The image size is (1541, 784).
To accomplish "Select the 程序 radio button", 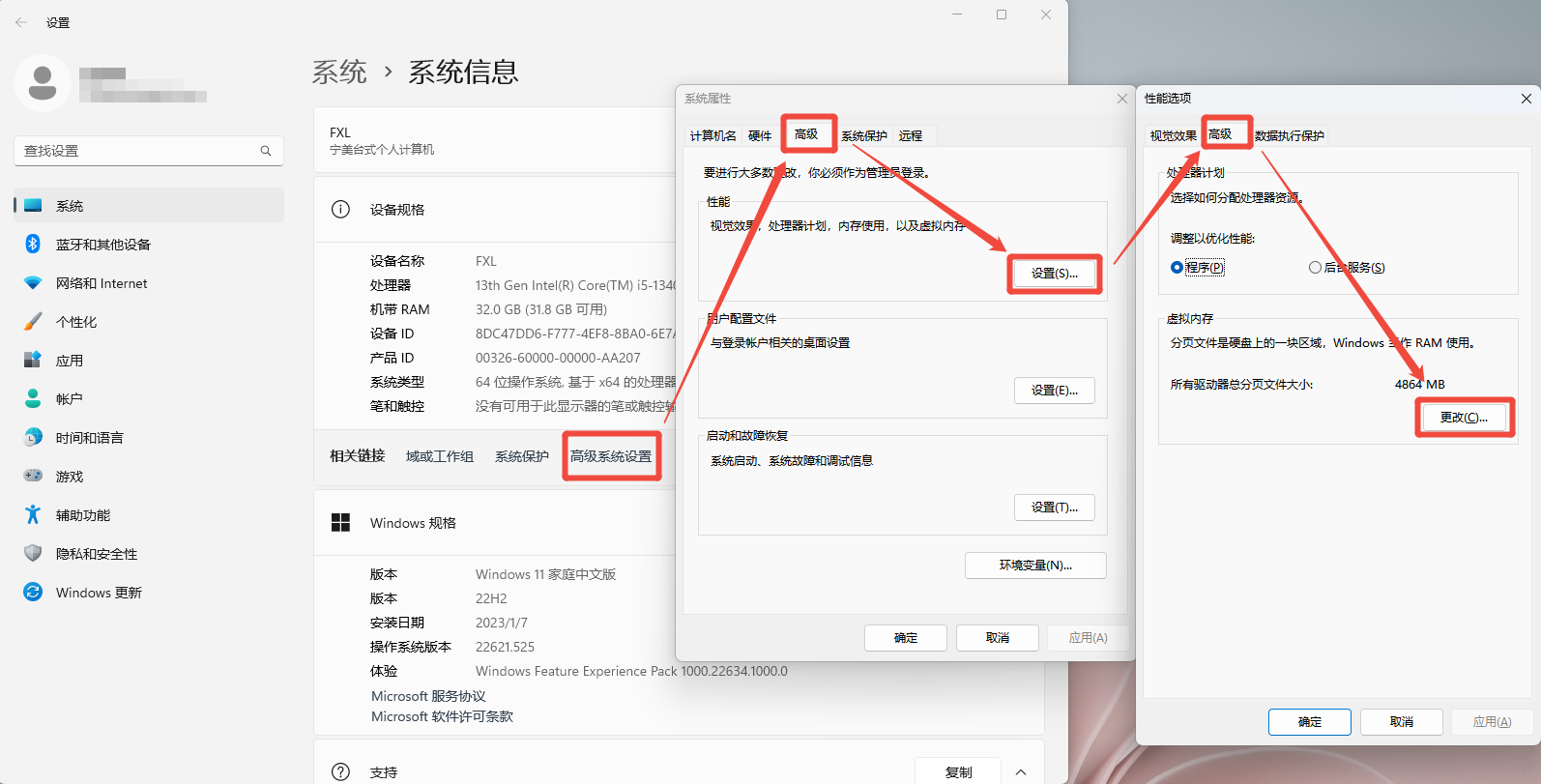I will (x=1177, y=268).
